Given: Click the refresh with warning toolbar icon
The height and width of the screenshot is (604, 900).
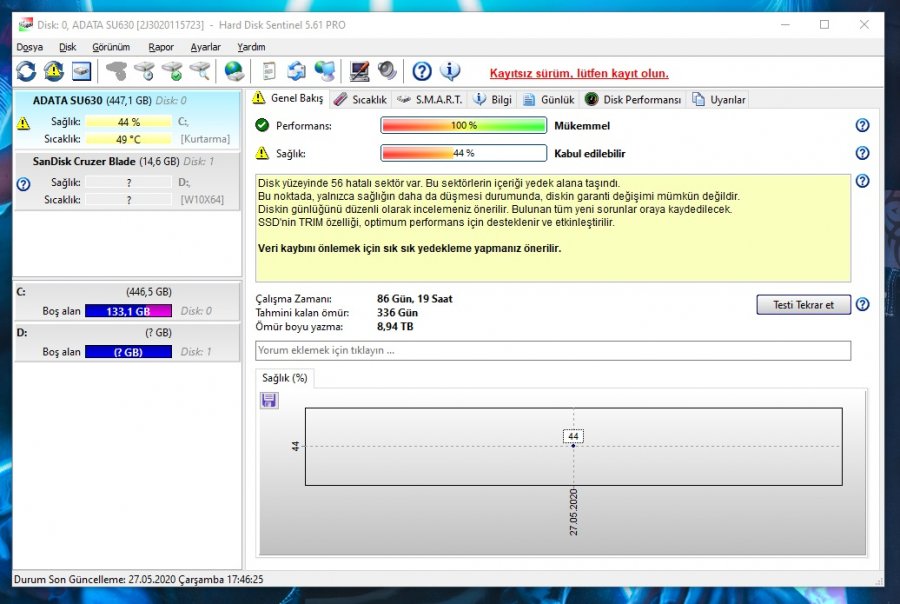Looking at the screenshot, I should 54,71.
